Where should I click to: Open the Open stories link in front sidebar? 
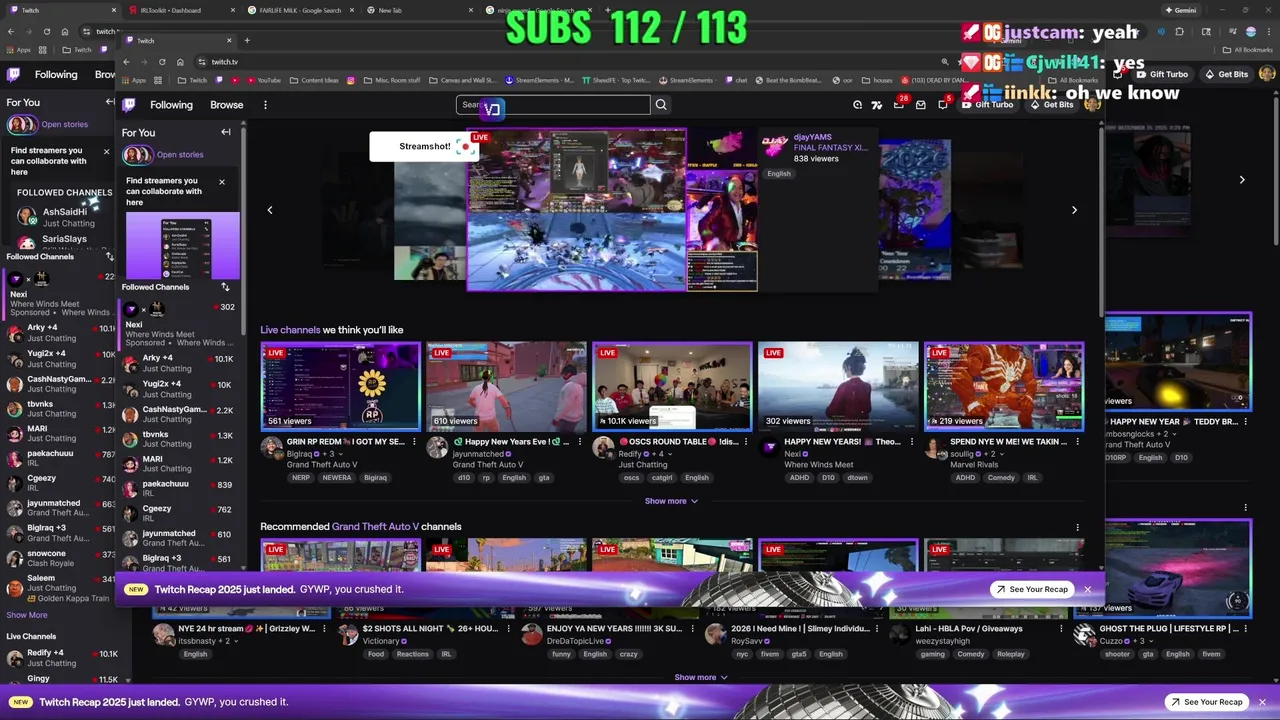[x=180, y=155]
